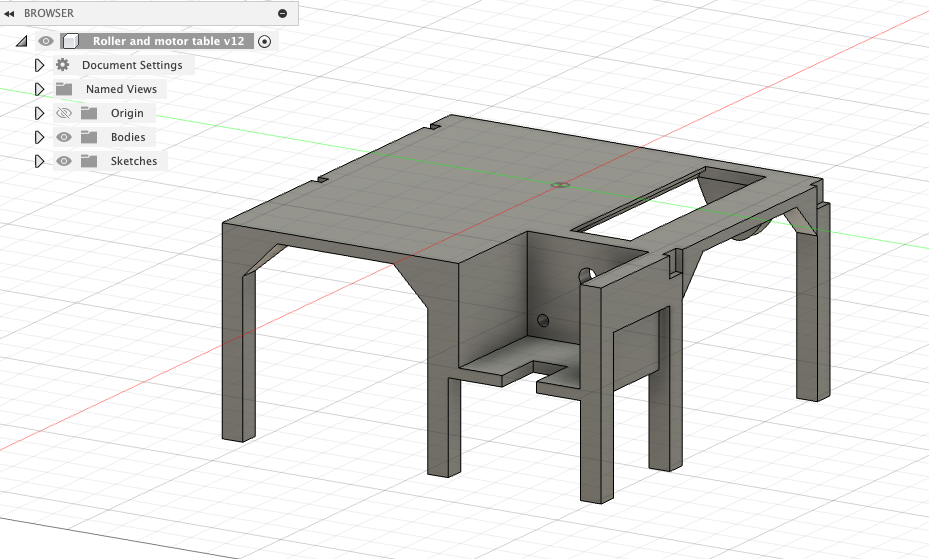Image resolution: width=929 pixels, height=559 pixels.
Task: Collapse the Roller and motor table root node
Action: (x=21, y=41)
